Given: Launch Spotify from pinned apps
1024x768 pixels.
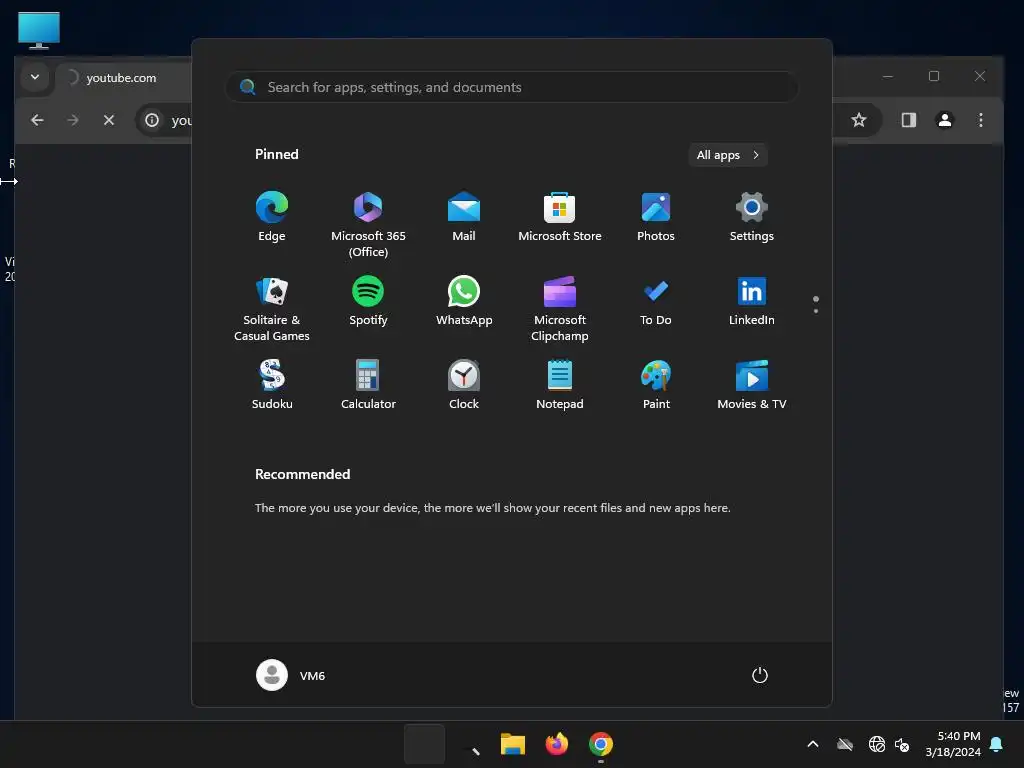Looking at the screenshot, I should 368,301.
